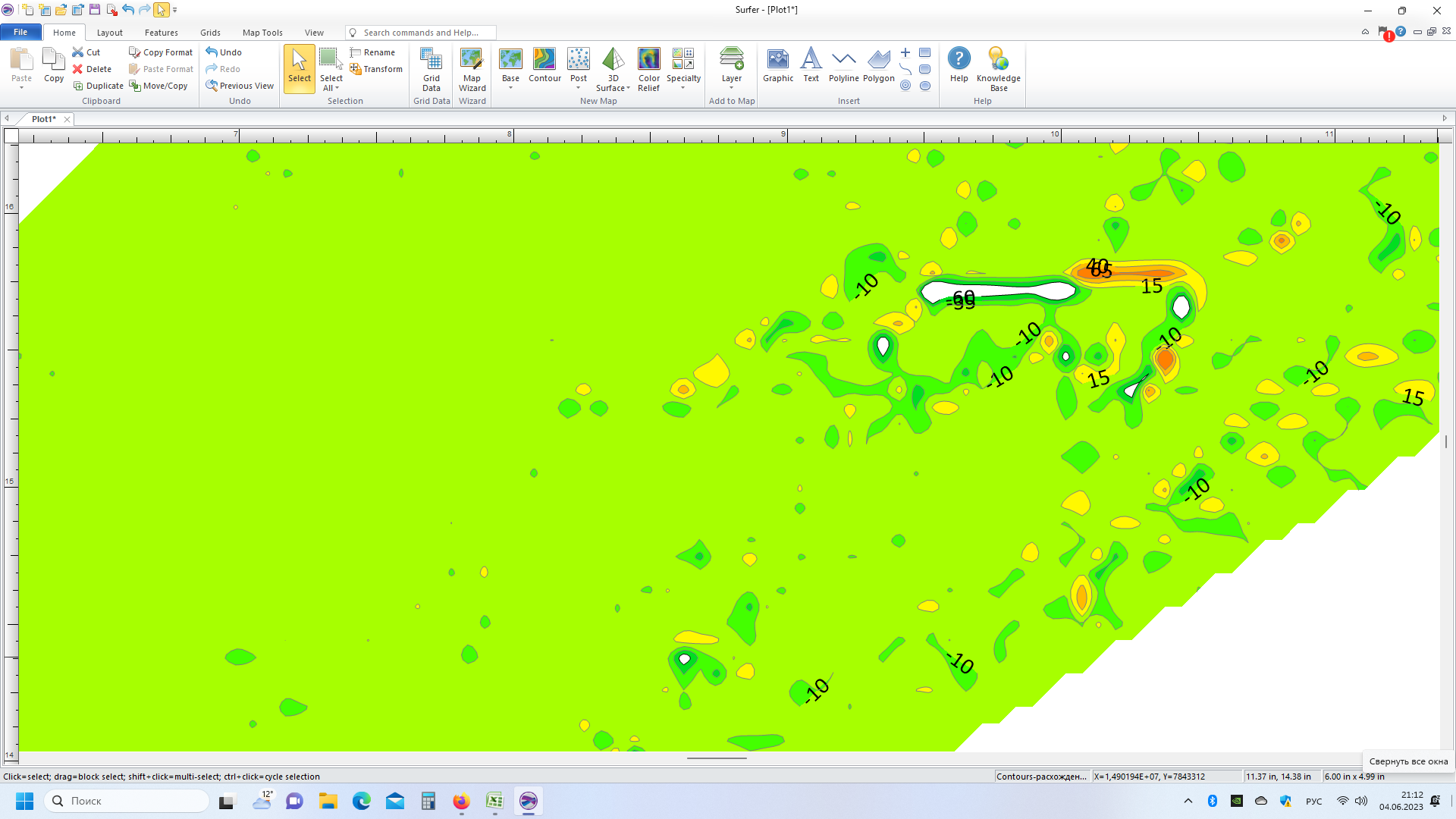1456x819 pixels.
Task: Expand the Base map dropdown
Action: [x=510, y=88]
